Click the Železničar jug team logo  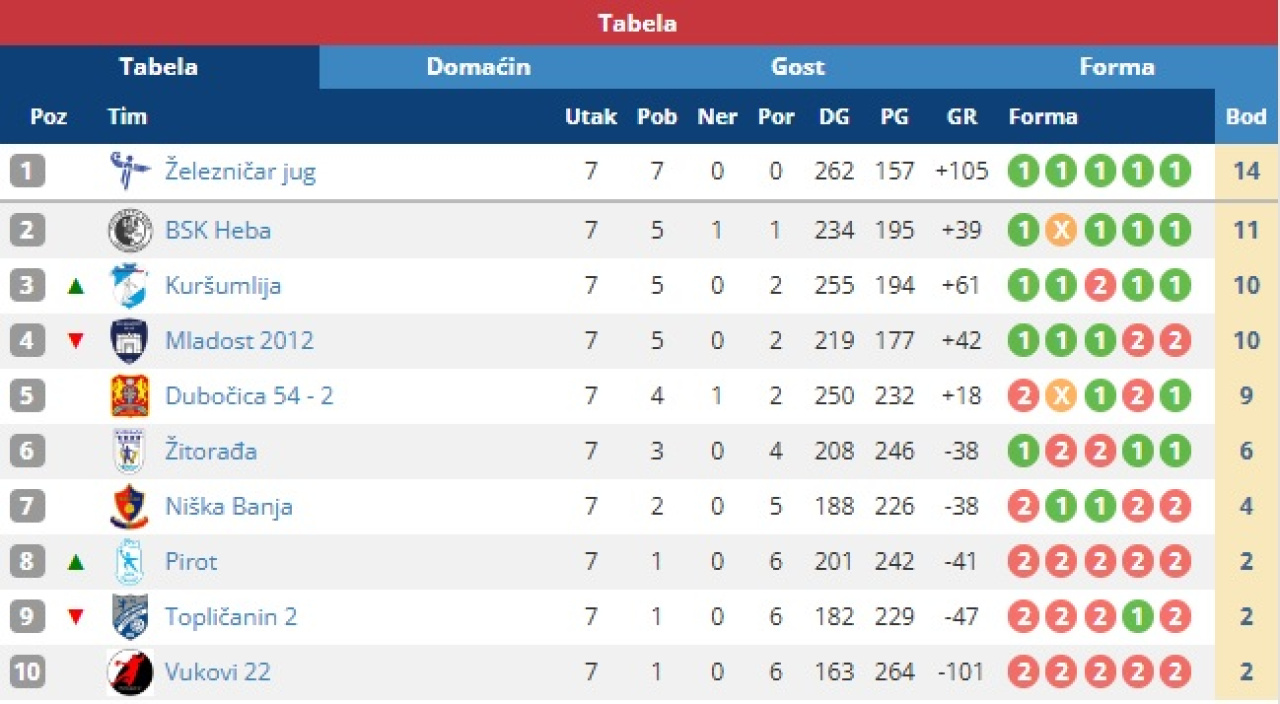(130, 171)
